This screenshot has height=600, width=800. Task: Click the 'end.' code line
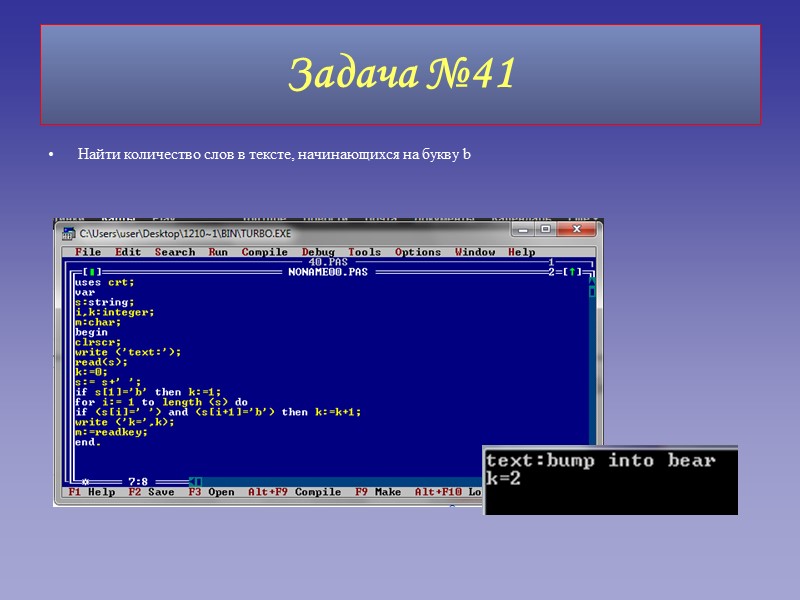tap(88, 442)
